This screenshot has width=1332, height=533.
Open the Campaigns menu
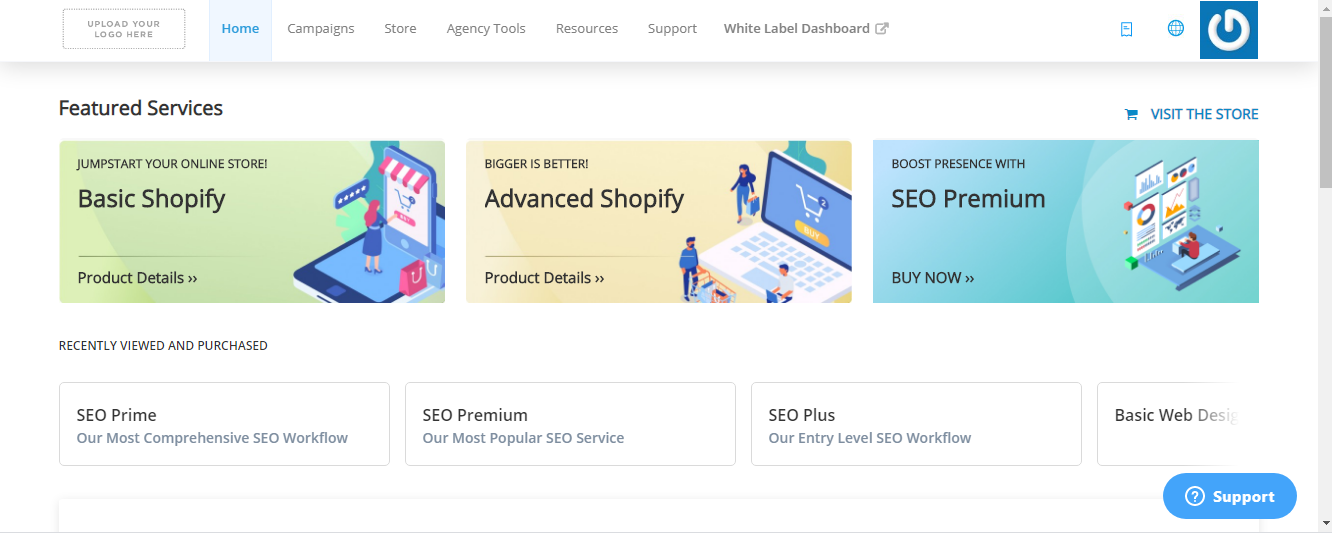[x=321, y=29]
